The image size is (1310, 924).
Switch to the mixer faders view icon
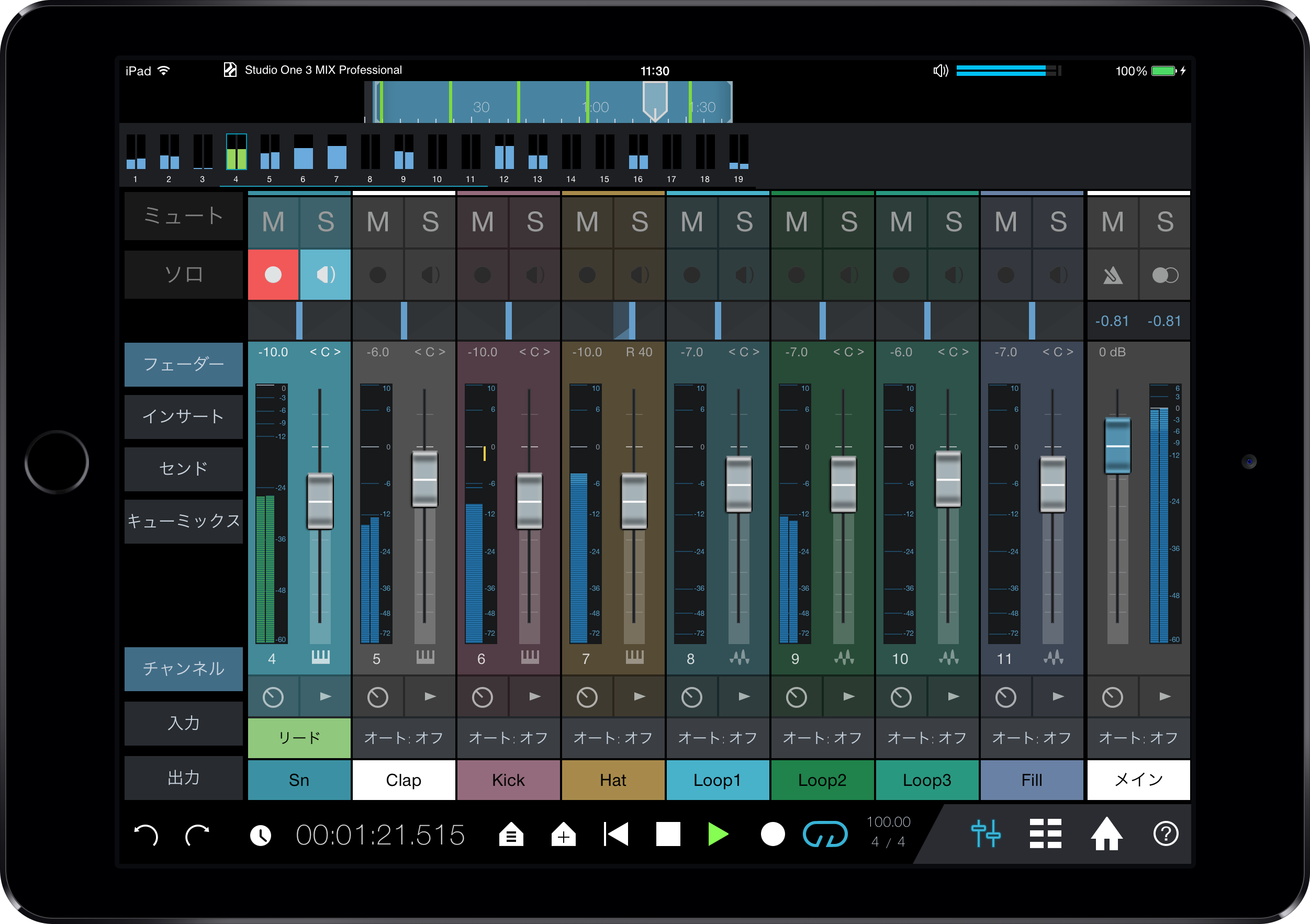tap(986, 835)
